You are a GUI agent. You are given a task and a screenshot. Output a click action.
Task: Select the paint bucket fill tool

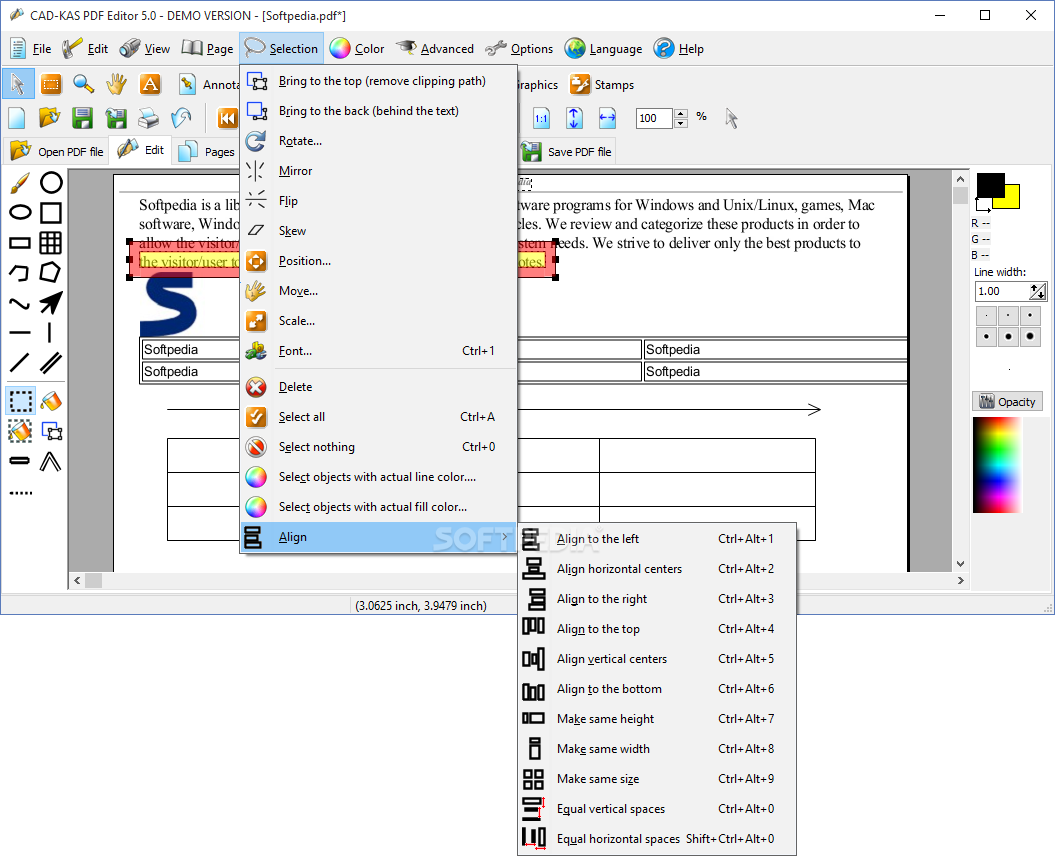pyautogui.click(x=51, y=400)
